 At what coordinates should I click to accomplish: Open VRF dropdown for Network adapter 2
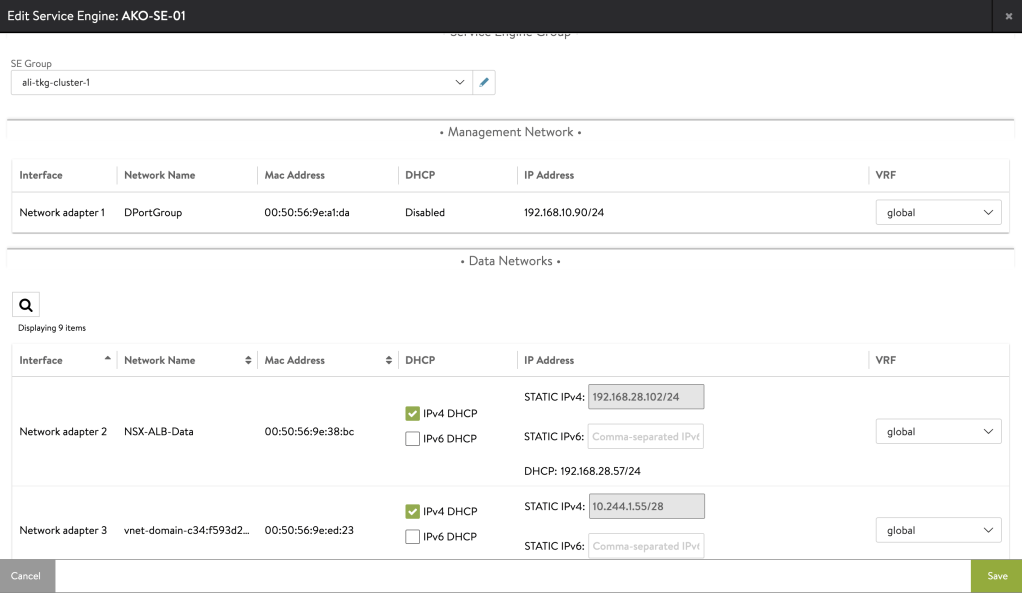(x=938, y=432)
